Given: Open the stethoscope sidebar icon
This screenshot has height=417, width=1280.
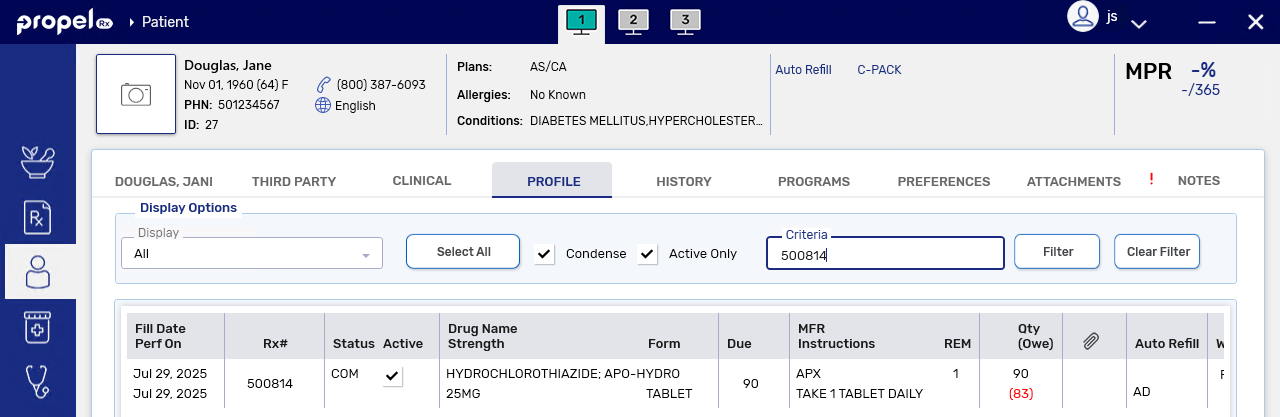Looking at the screenshot, I should [x=38, y=381].
